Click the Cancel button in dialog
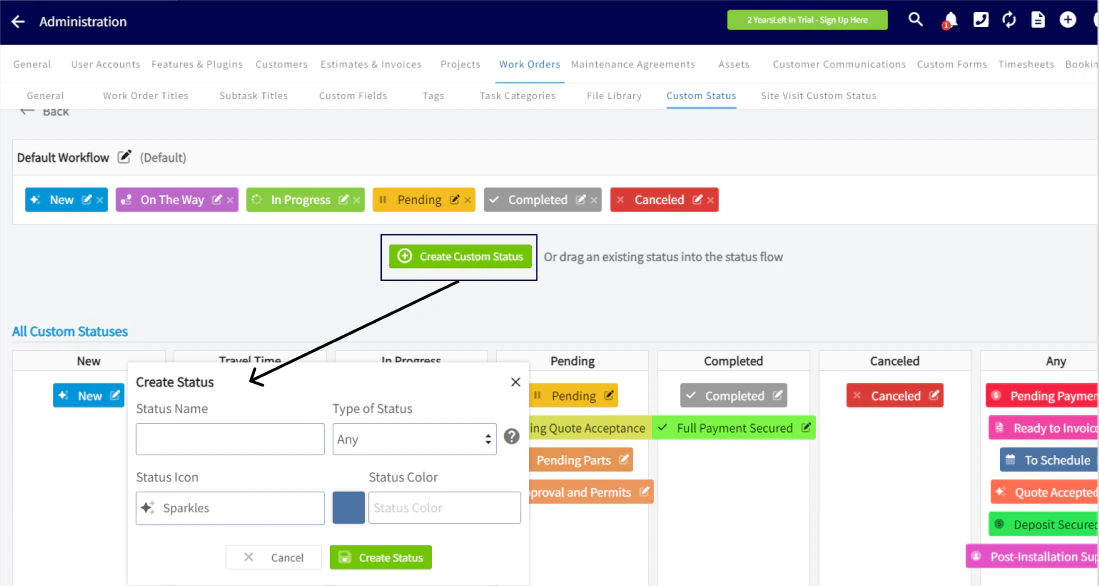 [273, 557]
